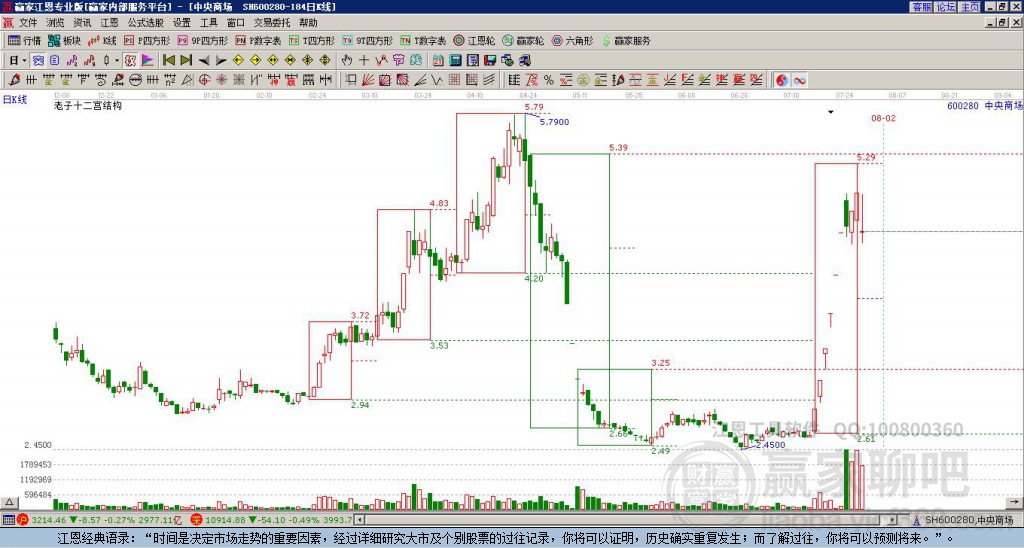The image size is (1024, 548).
Task: Click the 08-02 date marker
Action: pos(883,118)
